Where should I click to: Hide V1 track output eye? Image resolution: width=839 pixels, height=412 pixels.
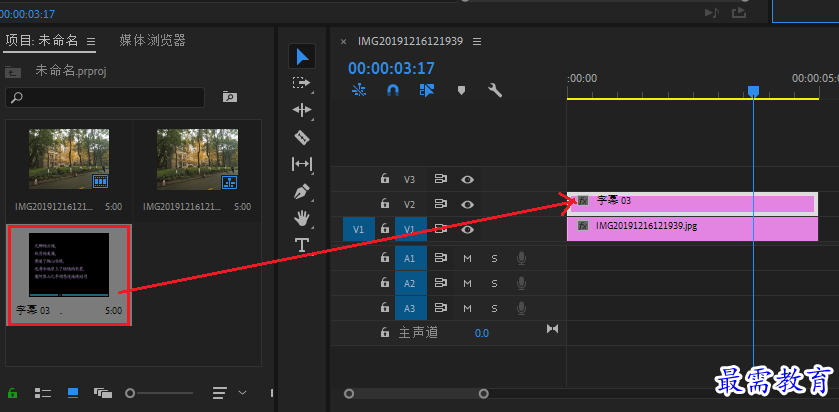click(468, 230)
